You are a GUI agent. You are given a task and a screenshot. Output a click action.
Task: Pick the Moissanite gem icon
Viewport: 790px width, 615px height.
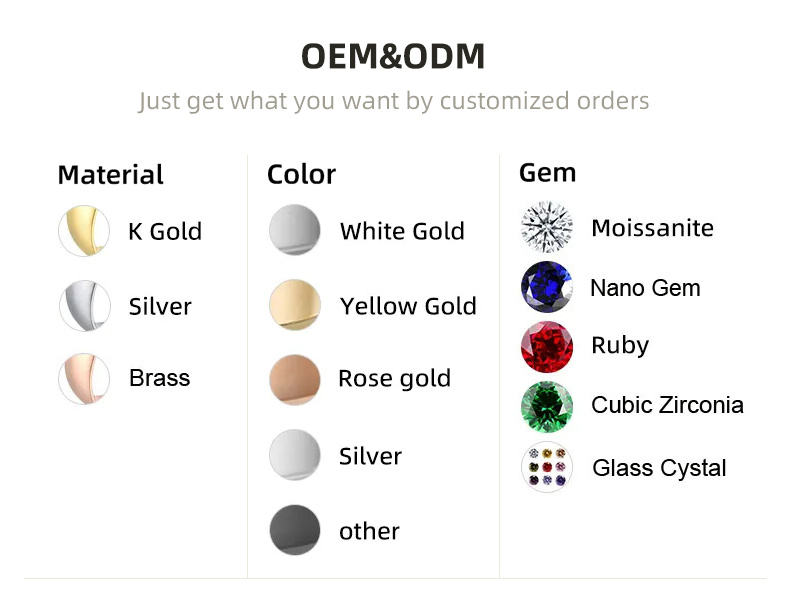(547, 227)
